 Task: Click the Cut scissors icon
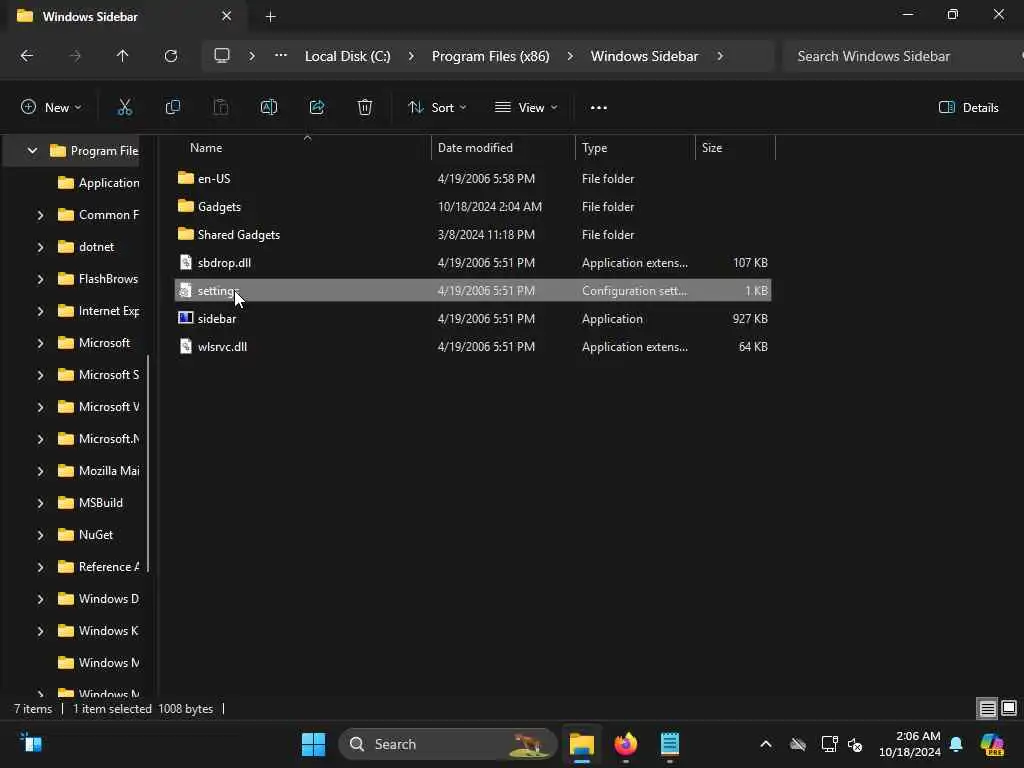pos(124,107)
